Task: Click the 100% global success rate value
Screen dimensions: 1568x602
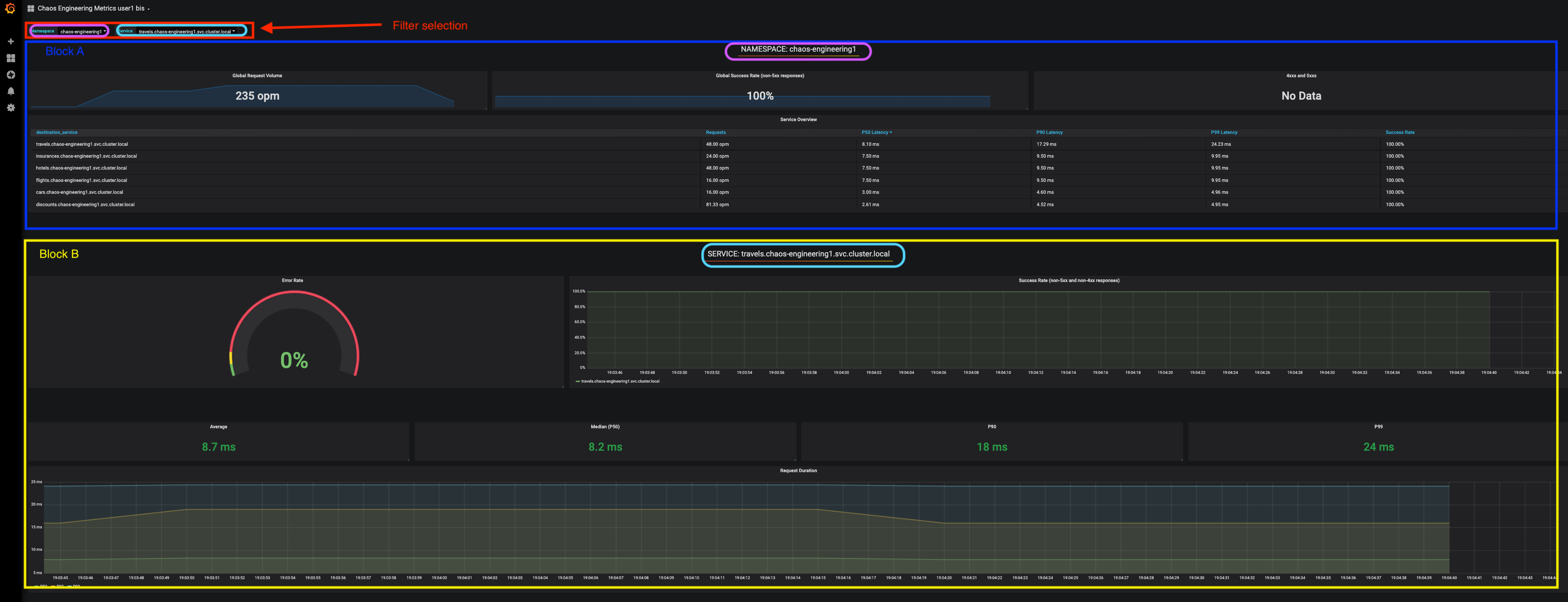Action: coord(760,96)
